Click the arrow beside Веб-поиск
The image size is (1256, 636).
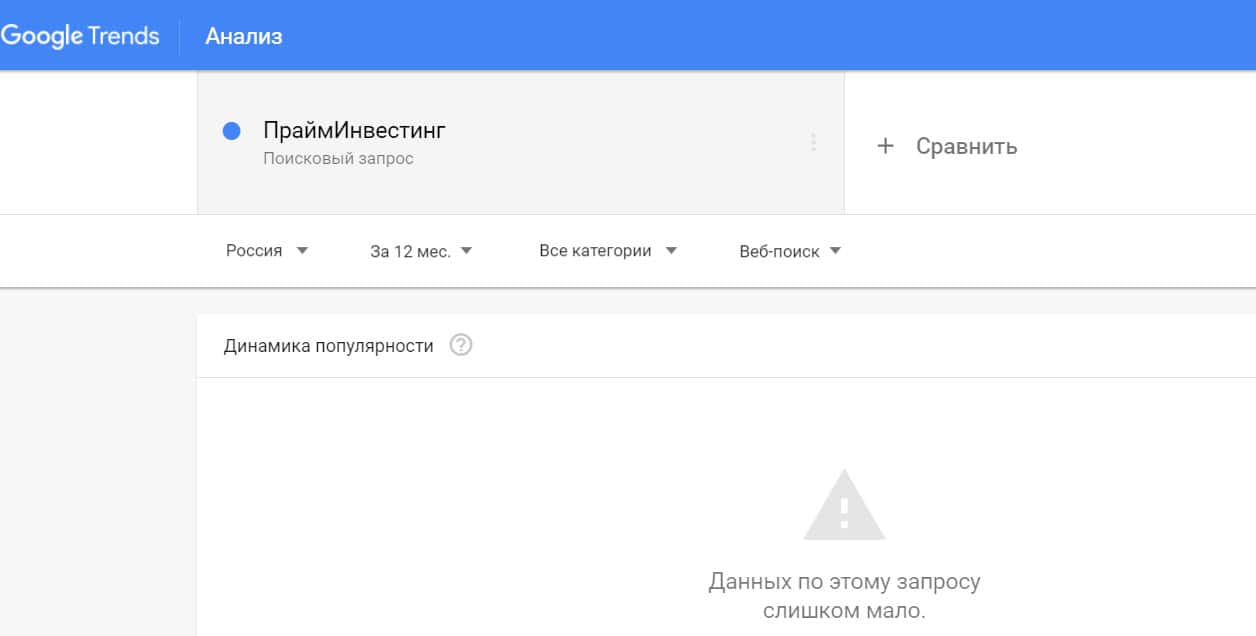tap(835, 252)
